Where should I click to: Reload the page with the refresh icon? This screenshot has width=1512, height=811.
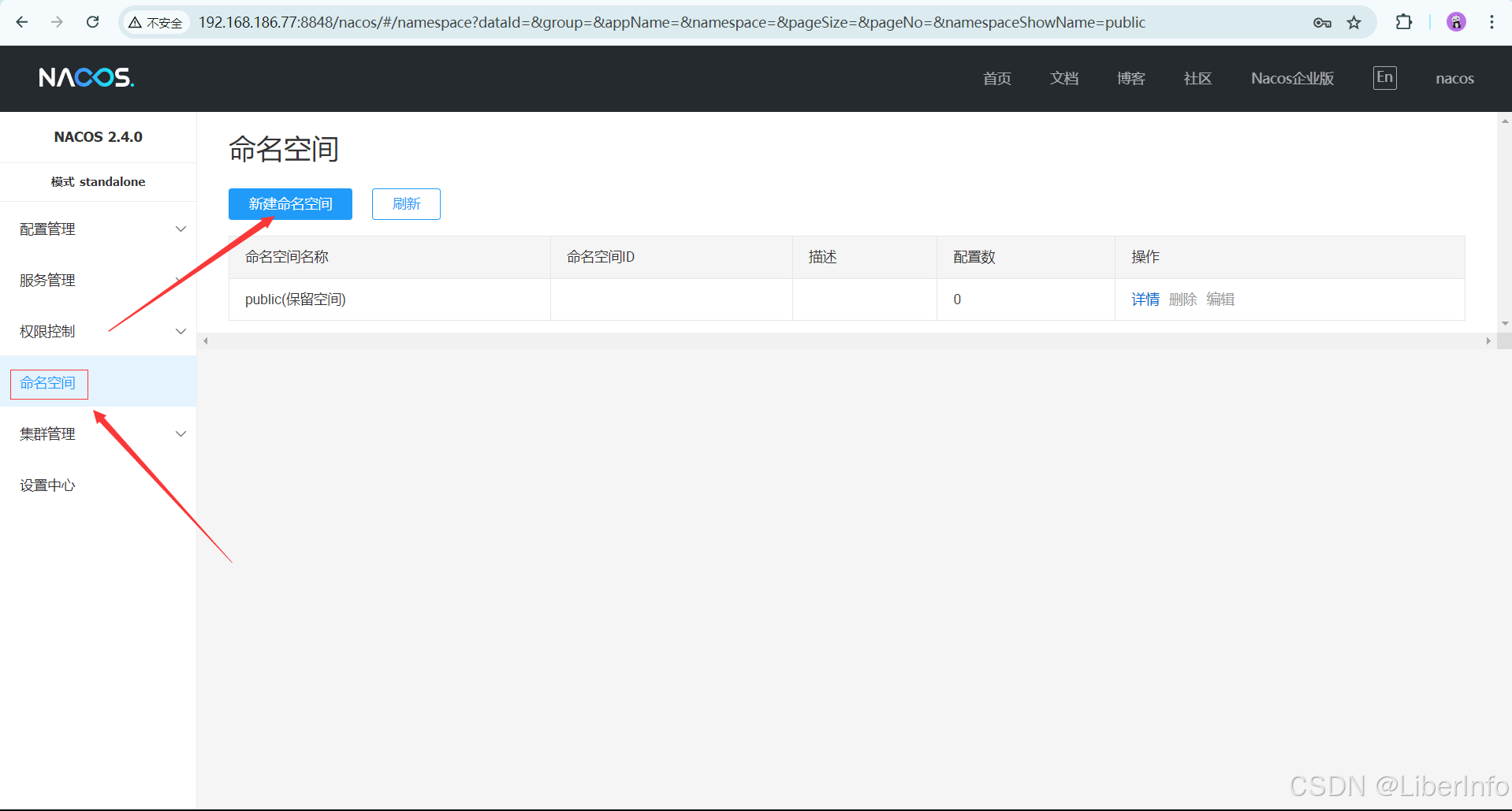point(93,22)
